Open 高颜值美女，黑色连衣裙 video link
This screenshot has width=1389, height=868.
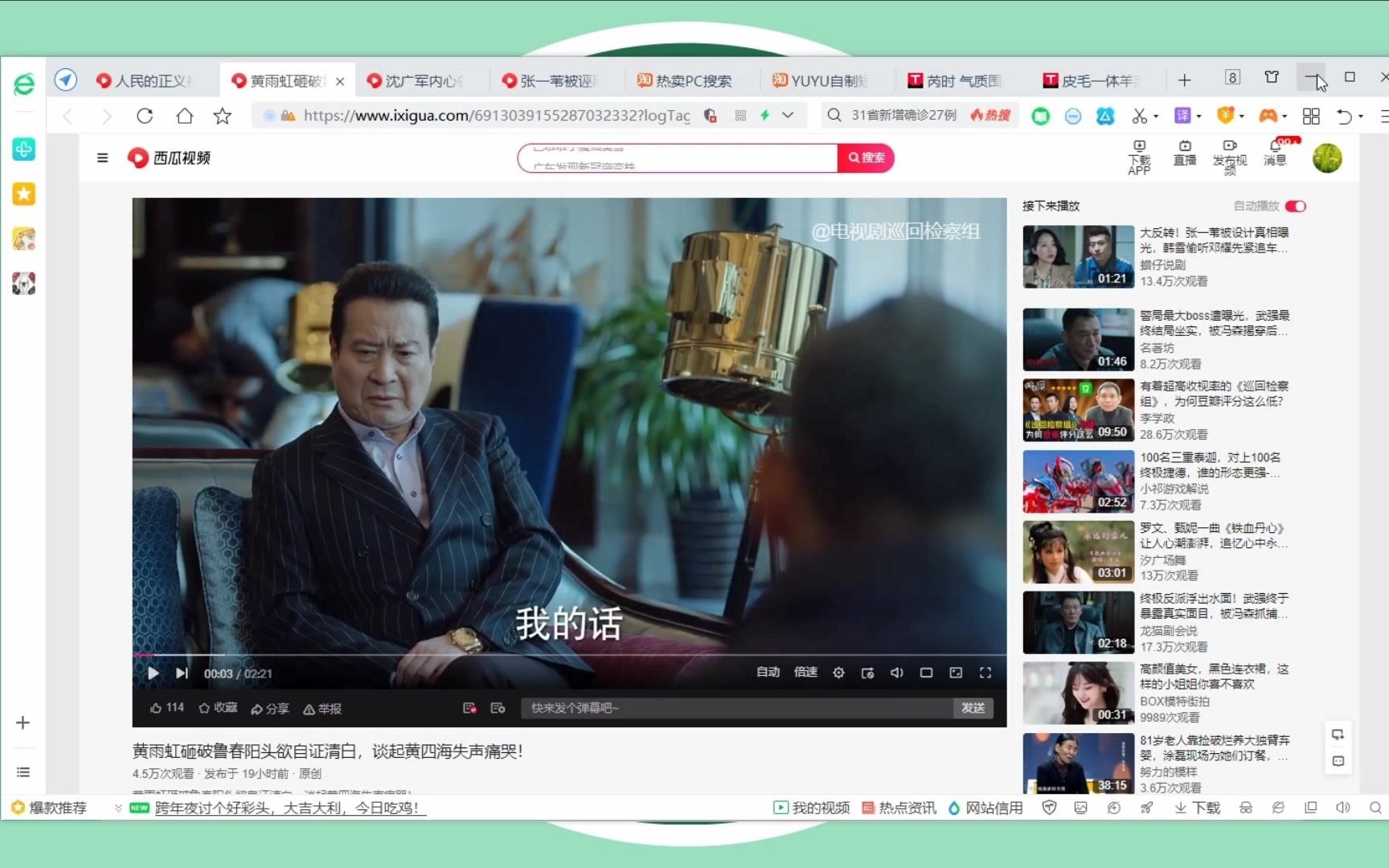coord(1214,676)
